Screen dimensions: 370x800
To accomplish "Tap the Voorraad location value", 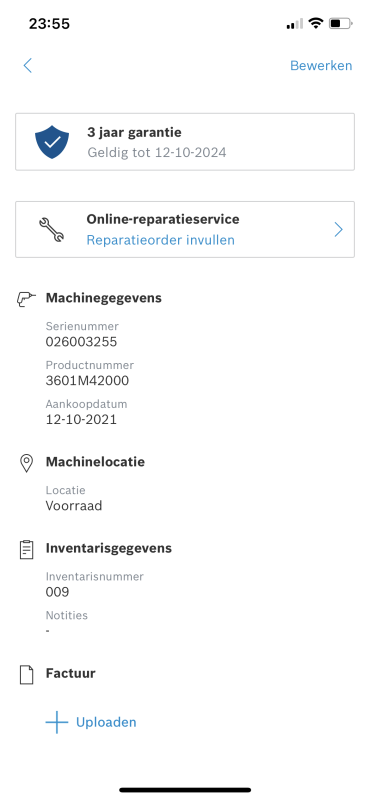I will [74, 506].
